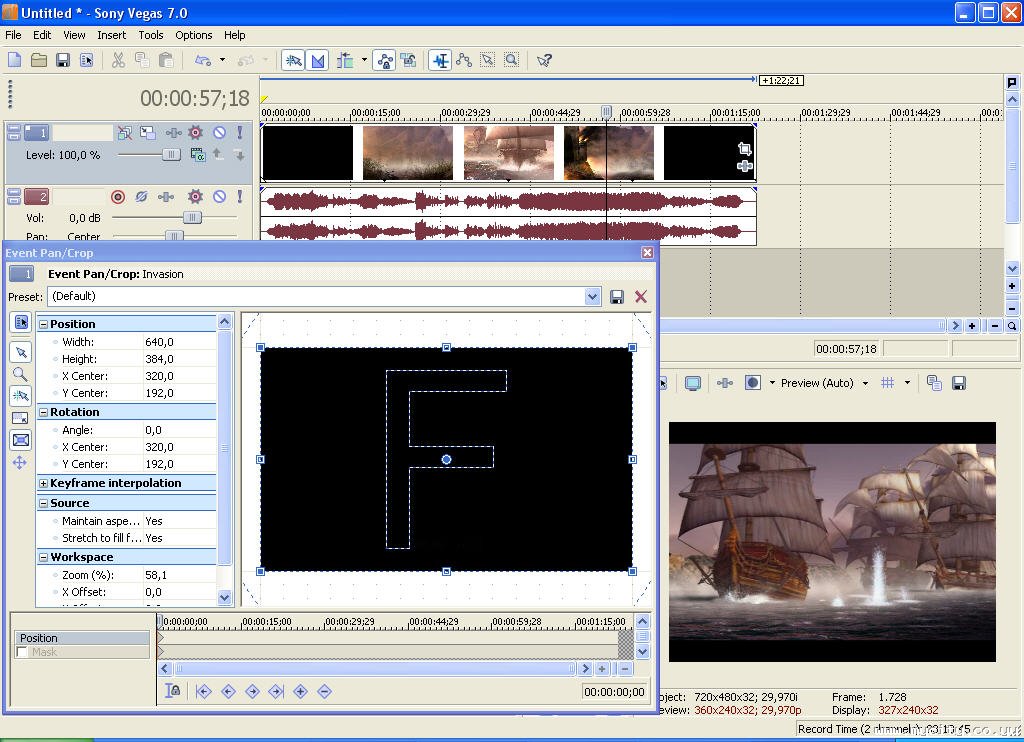Select the Position keyframe row
1024x742 pixels.
[82, 638]
